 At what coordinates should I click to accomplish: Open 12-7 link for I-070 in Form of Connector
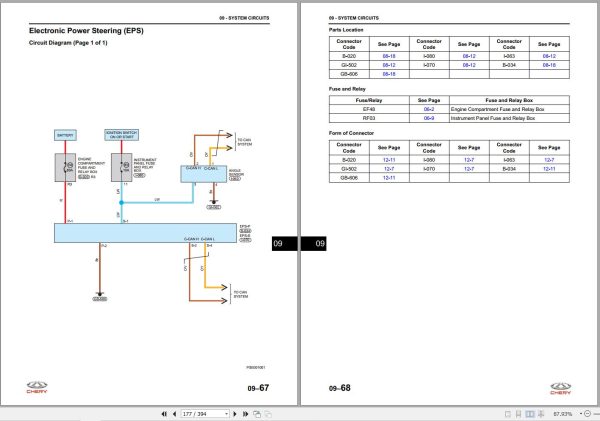pos(469,169)
